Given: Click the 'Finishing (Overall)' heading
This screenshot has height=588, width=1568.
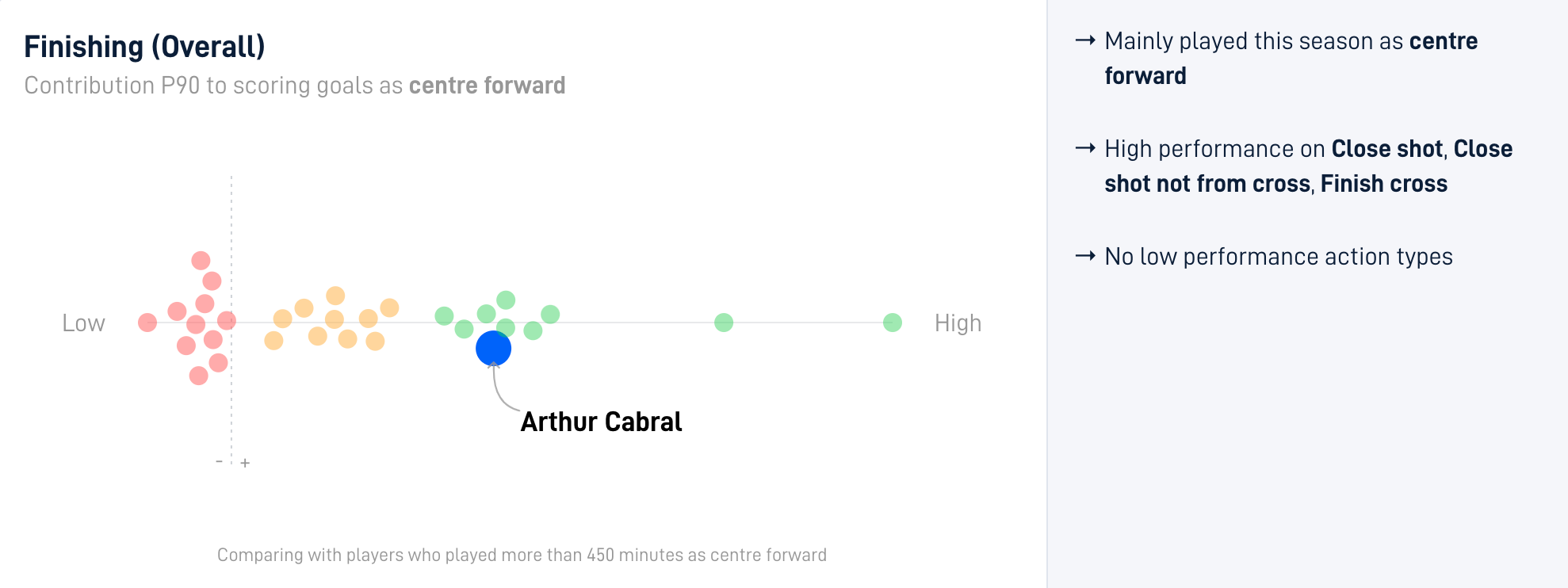Looking at the screenshot, I should click(x=144, y=47).
